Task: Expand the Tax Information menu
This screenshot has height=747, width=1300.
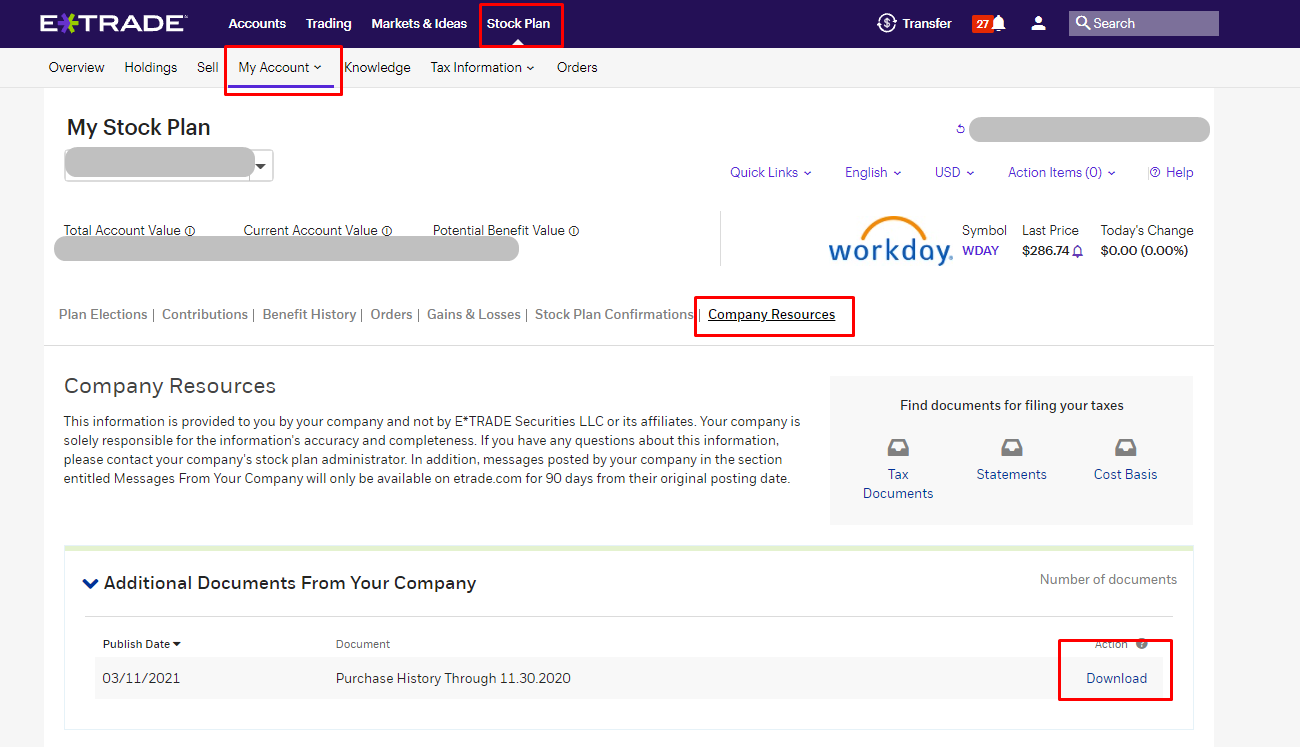Action: (x=482, y=68)
